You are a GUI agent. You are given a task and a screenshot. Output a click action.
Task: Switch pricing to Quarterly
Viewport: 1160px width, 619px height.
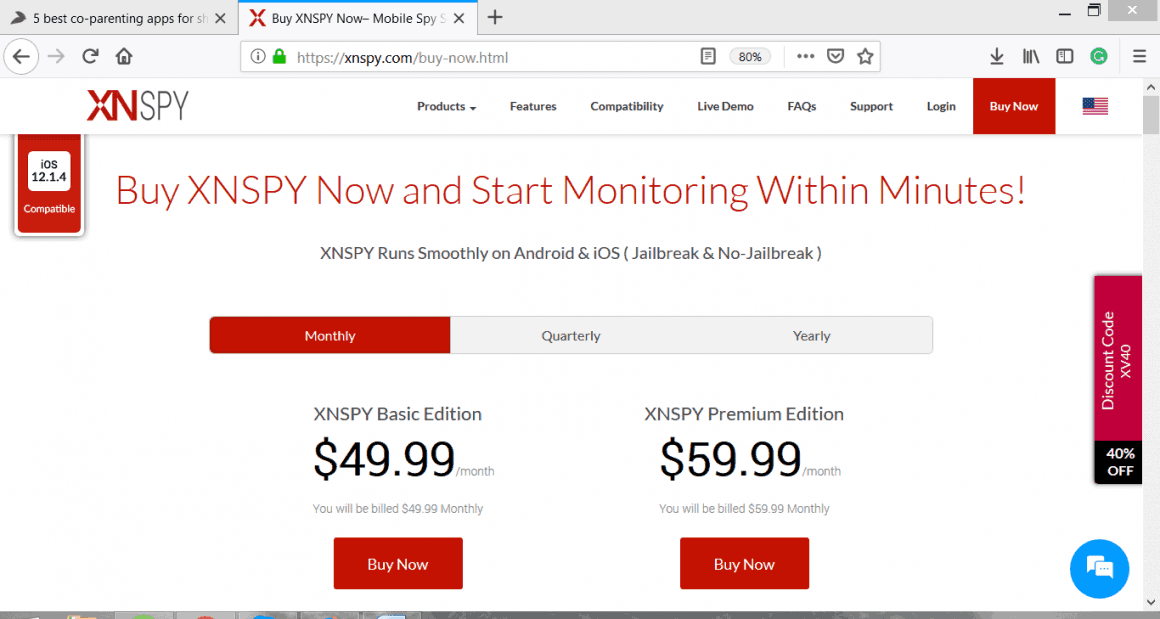tap(570, 335)
